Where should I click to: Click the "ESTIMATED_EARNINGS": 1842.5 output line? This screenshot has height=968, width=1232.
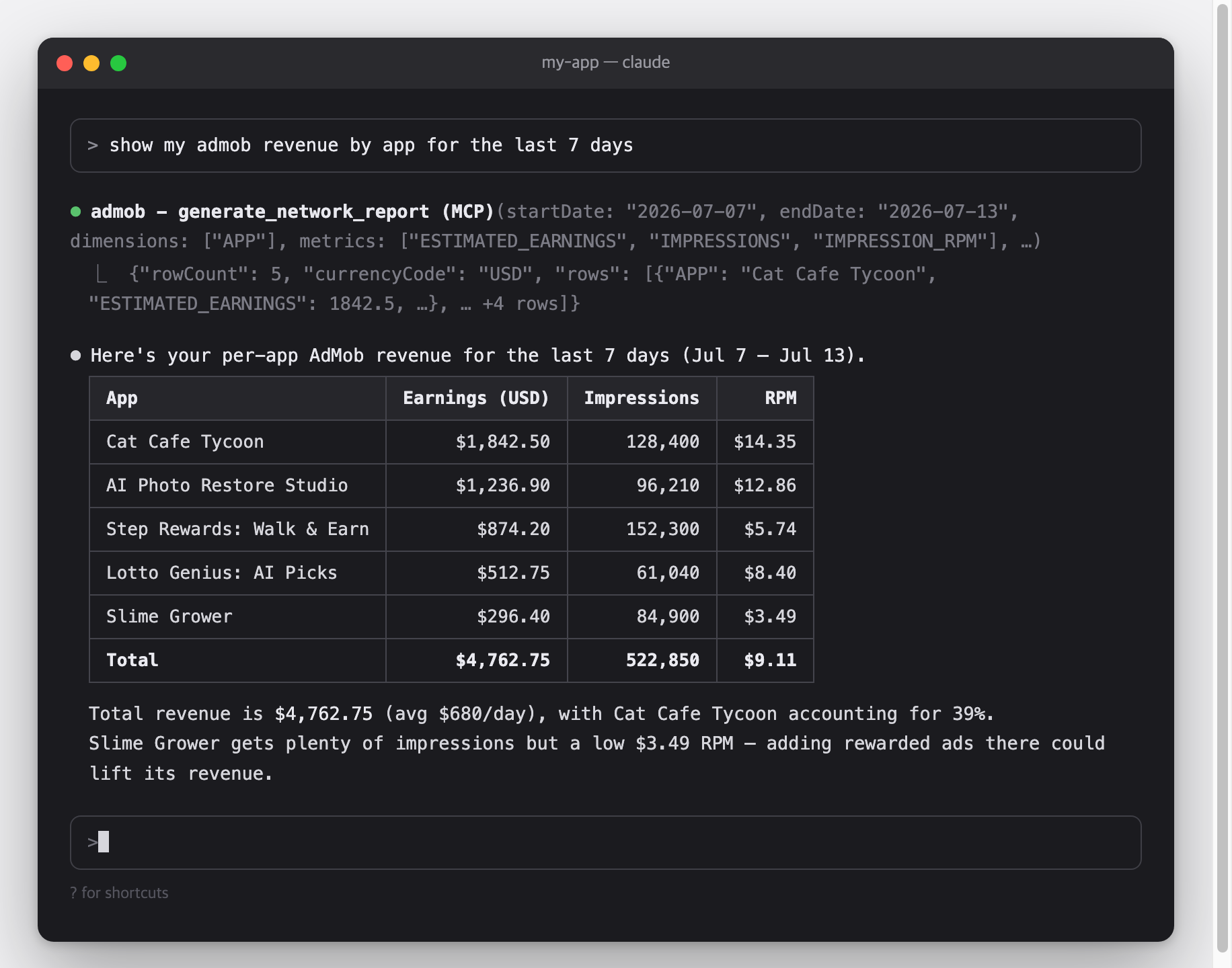click(334, 304)
